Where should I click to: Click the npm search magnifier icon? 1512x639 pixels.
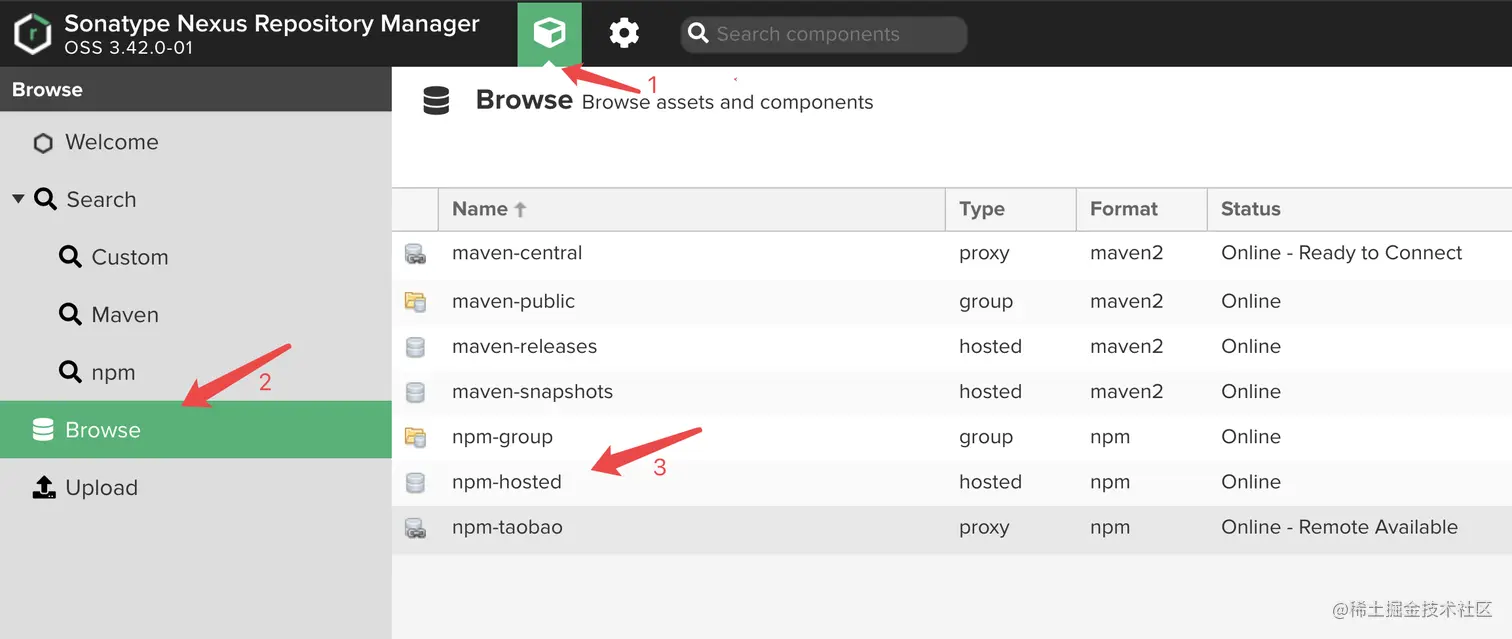pyautogui.click(x=70, y=372)
